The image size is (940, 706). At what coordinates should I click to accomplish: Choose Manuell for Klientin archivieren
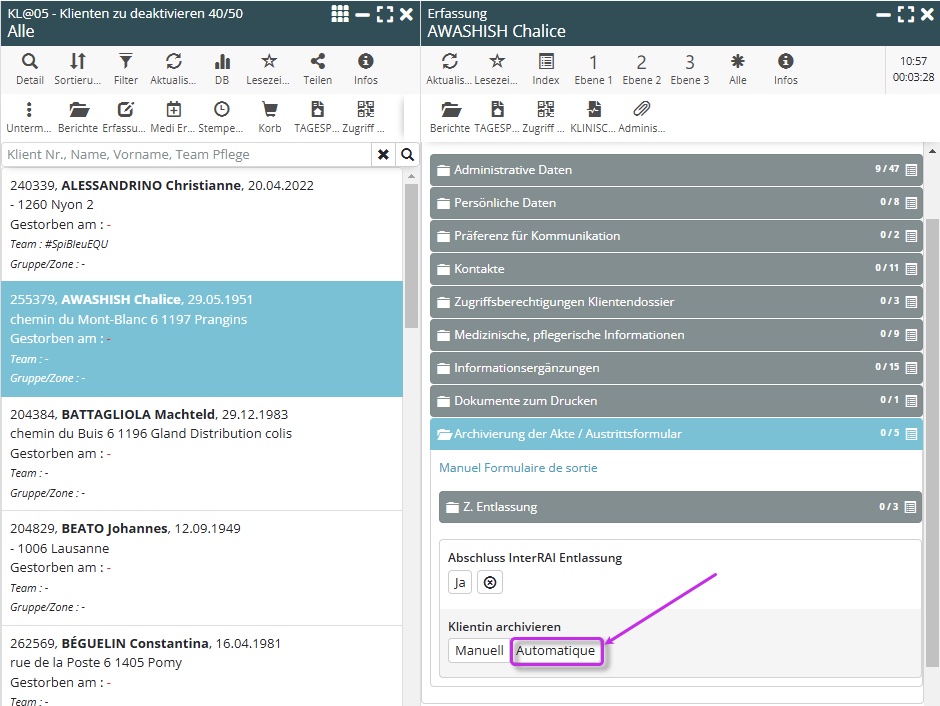pyautogui.click(x=479, y=651)
